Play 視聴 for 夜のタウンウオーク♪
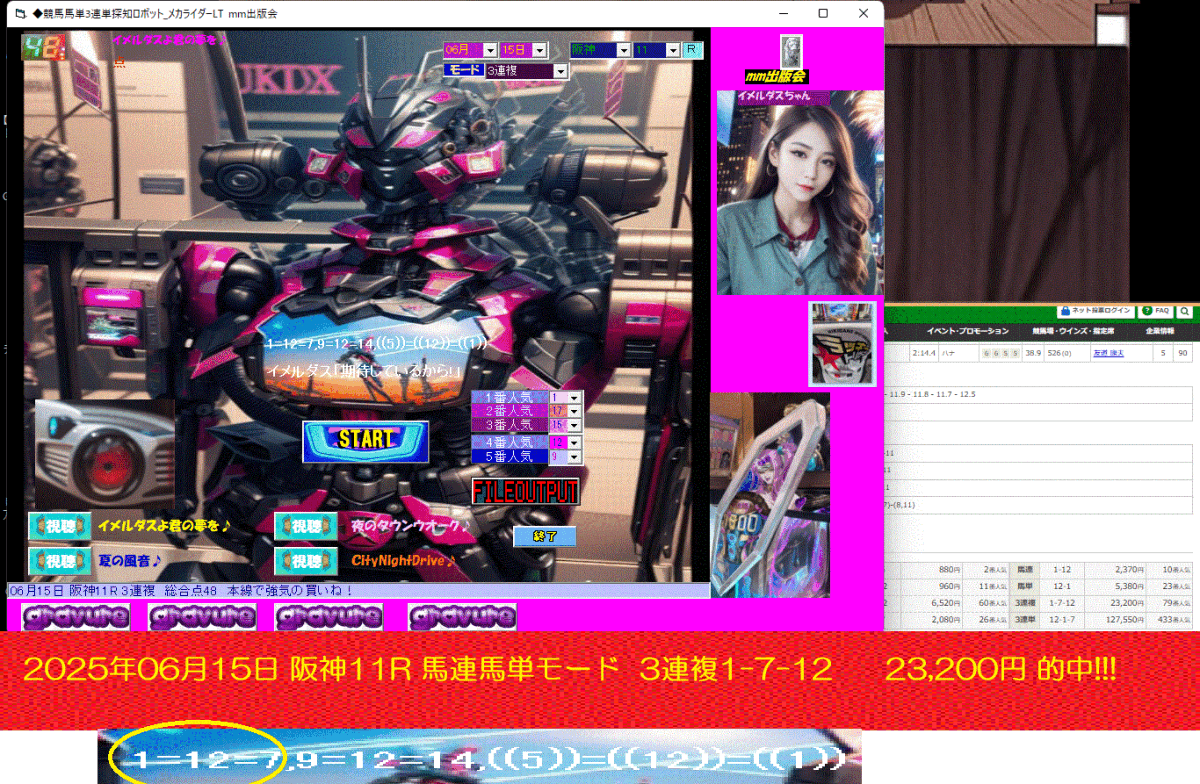 coord(306,525)
